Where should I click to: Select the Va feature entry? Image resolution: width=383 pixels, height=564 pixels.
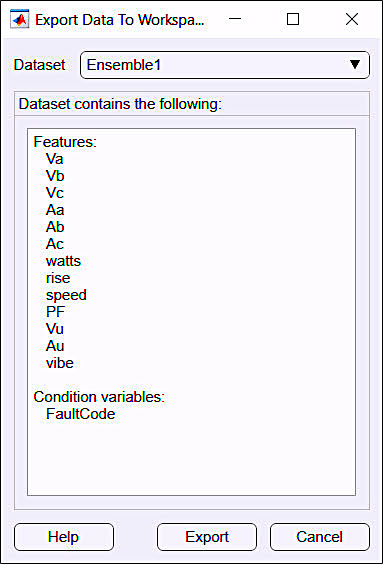pyautogui.click(x=55, y=159)
